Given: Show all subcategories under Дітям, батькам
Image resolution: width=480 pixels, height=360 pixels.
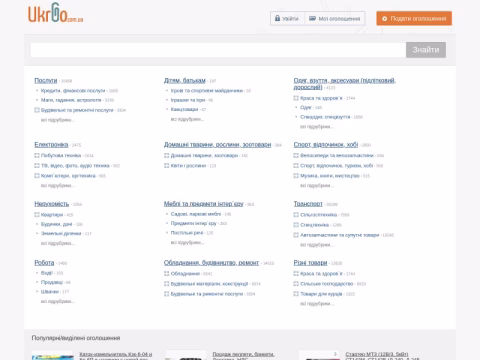Looking at the screenshot, I should 187,119.
